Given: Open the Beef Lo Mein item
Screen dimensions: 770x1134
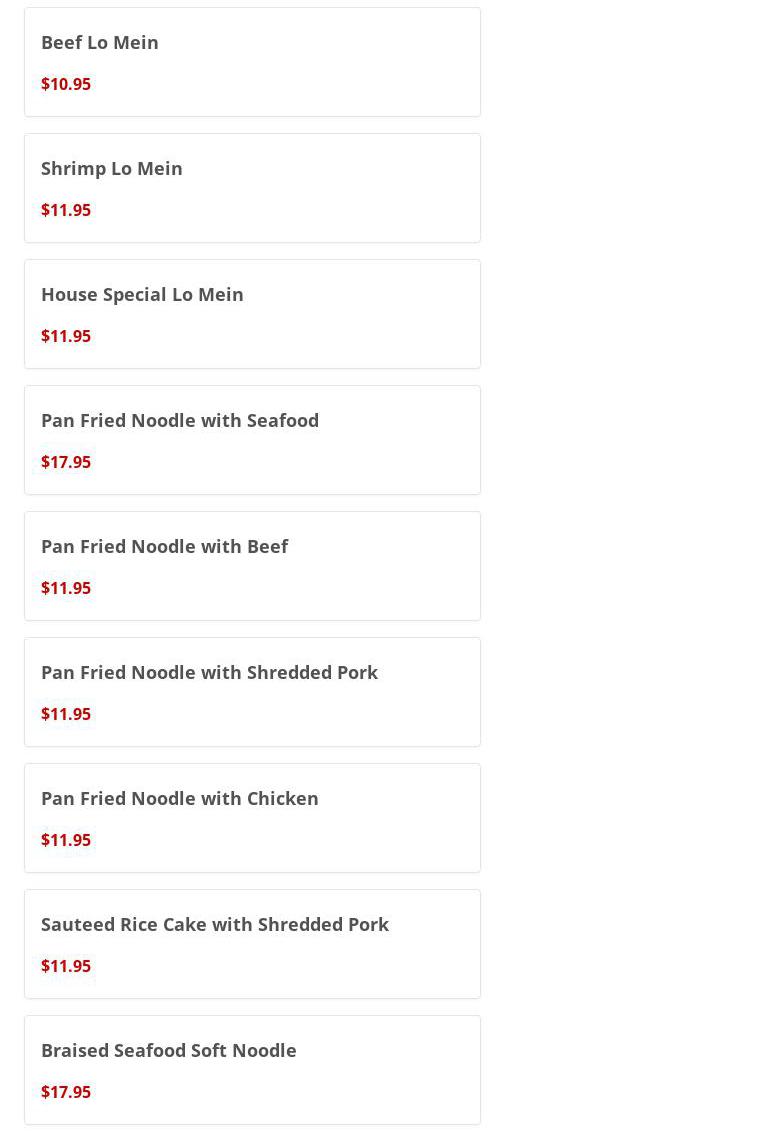Looking at the screenshot, I should [100, 42].
